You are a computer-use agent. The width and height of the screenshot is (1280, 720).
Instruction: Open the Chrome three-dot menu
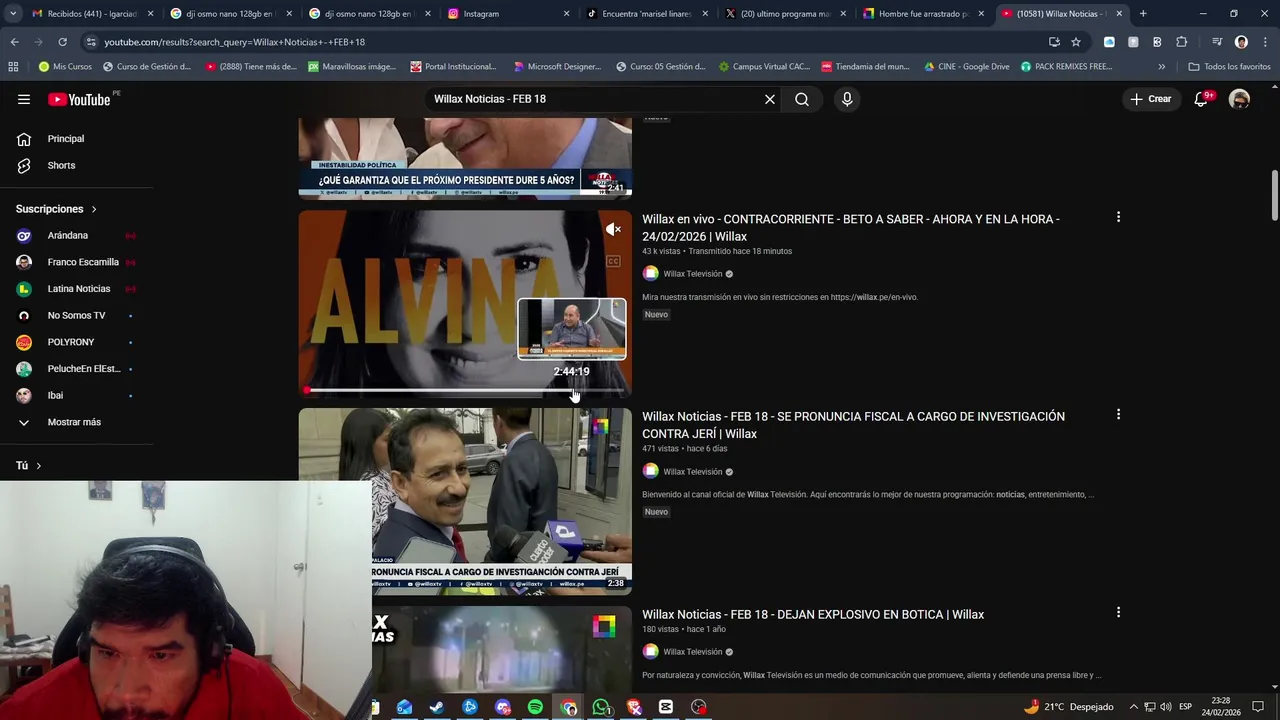click(1266, 42)
